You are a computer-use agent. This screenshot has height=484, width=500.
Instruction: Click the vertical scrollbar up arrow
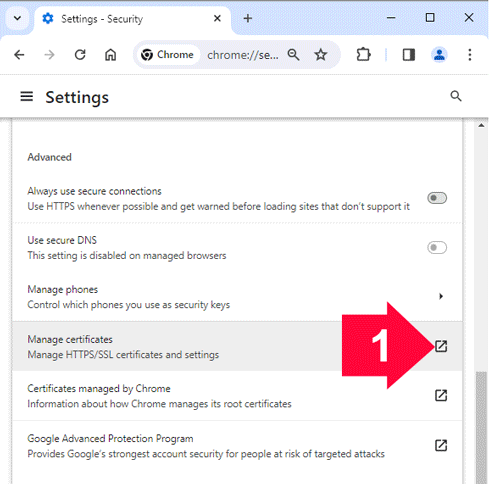(x=481, y=126)
